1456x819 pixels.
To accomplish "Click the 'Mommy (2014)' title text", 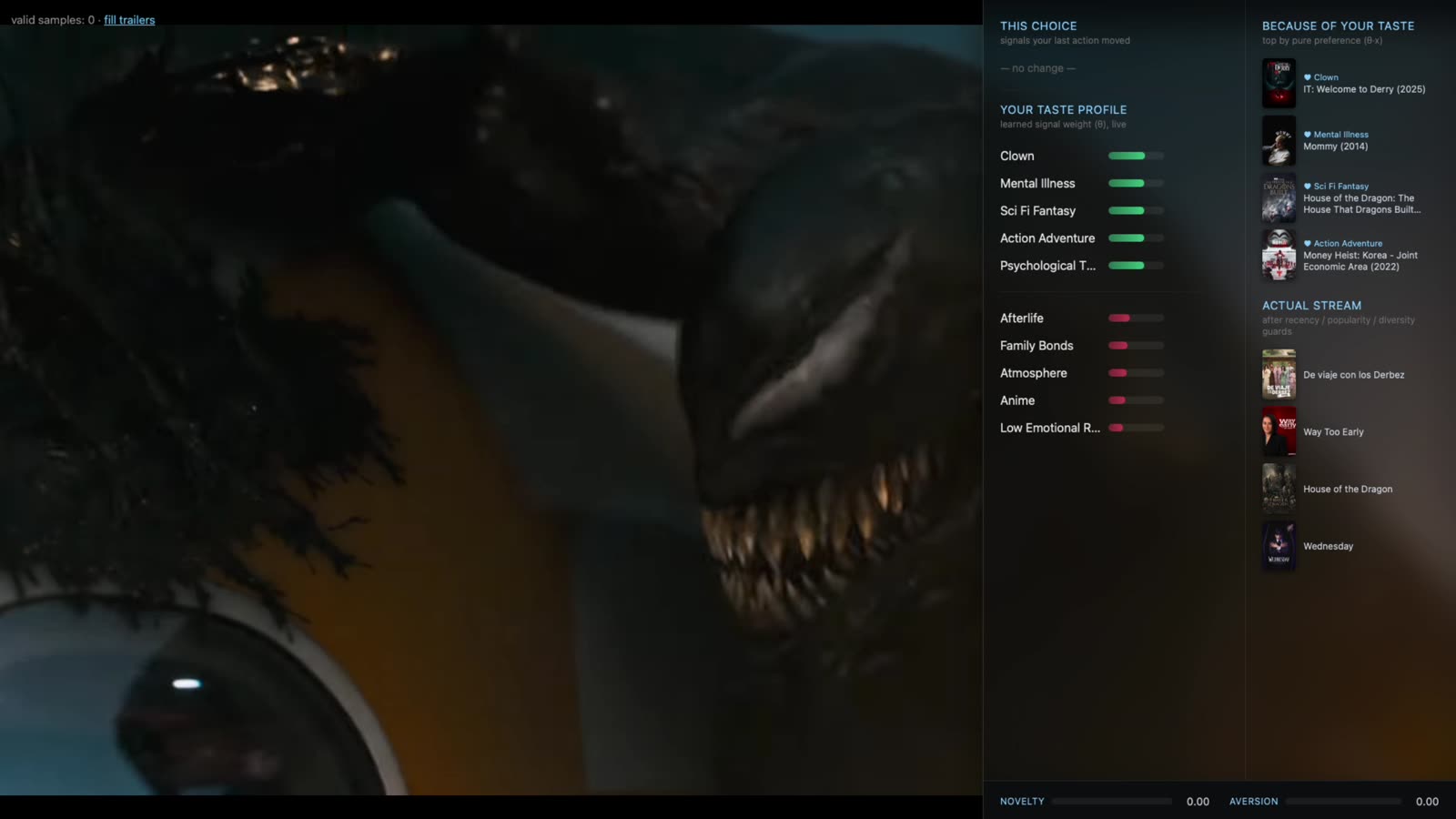I will coord(1335,147).
